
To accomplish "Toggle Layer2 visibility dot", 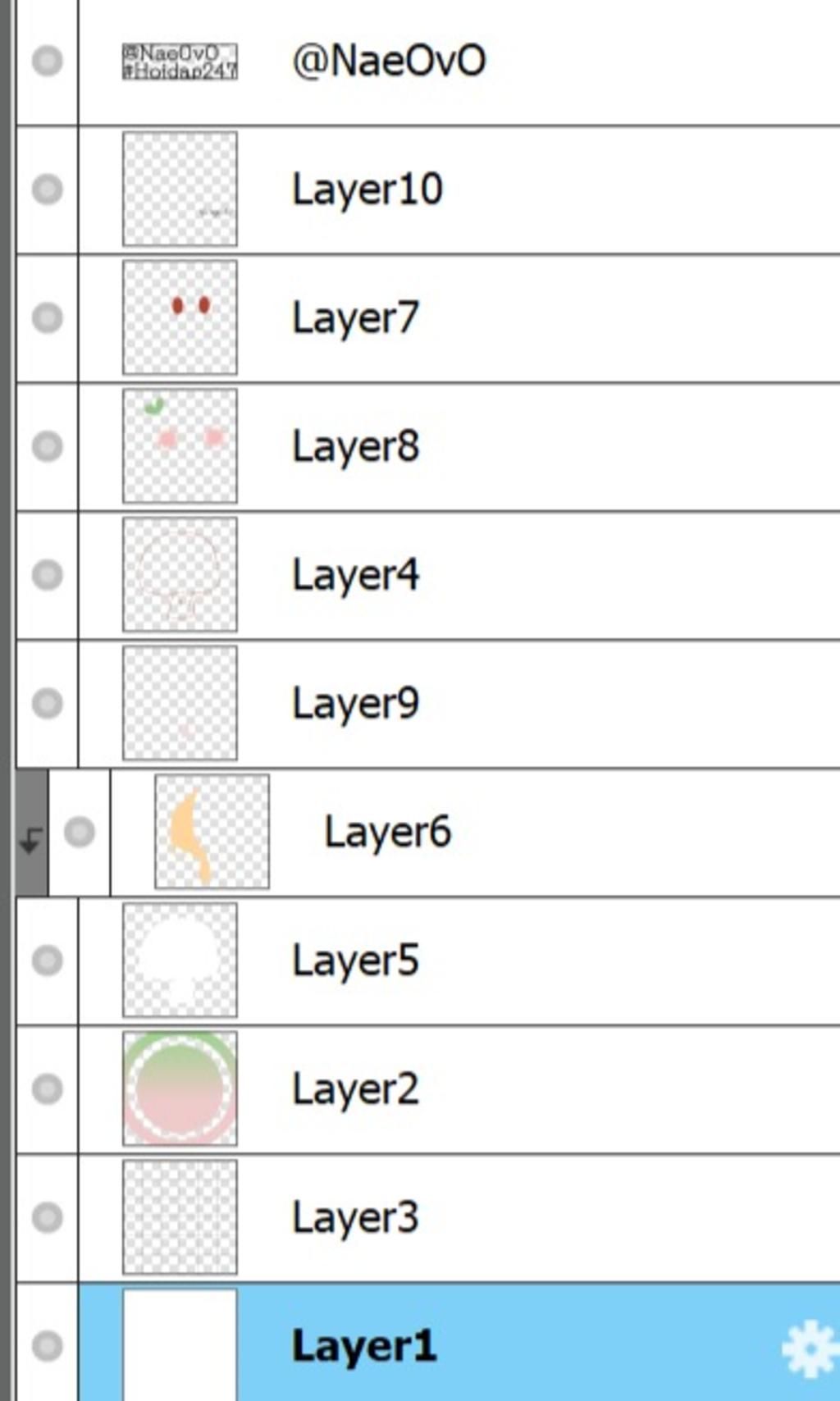I will tap(47, 1088).
